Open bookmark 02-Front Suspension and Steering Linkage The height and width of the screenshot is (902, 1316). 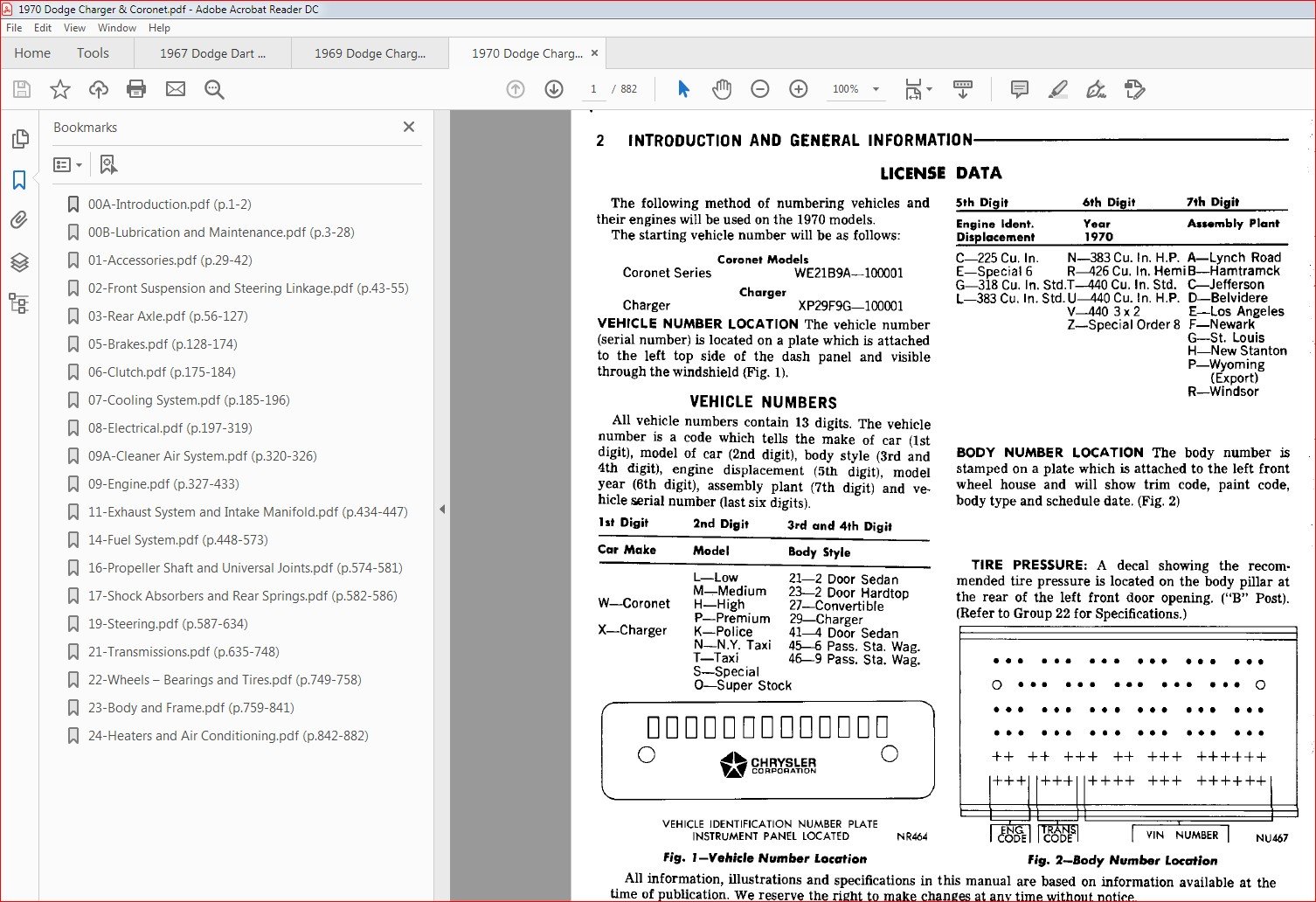pos(248,288)
